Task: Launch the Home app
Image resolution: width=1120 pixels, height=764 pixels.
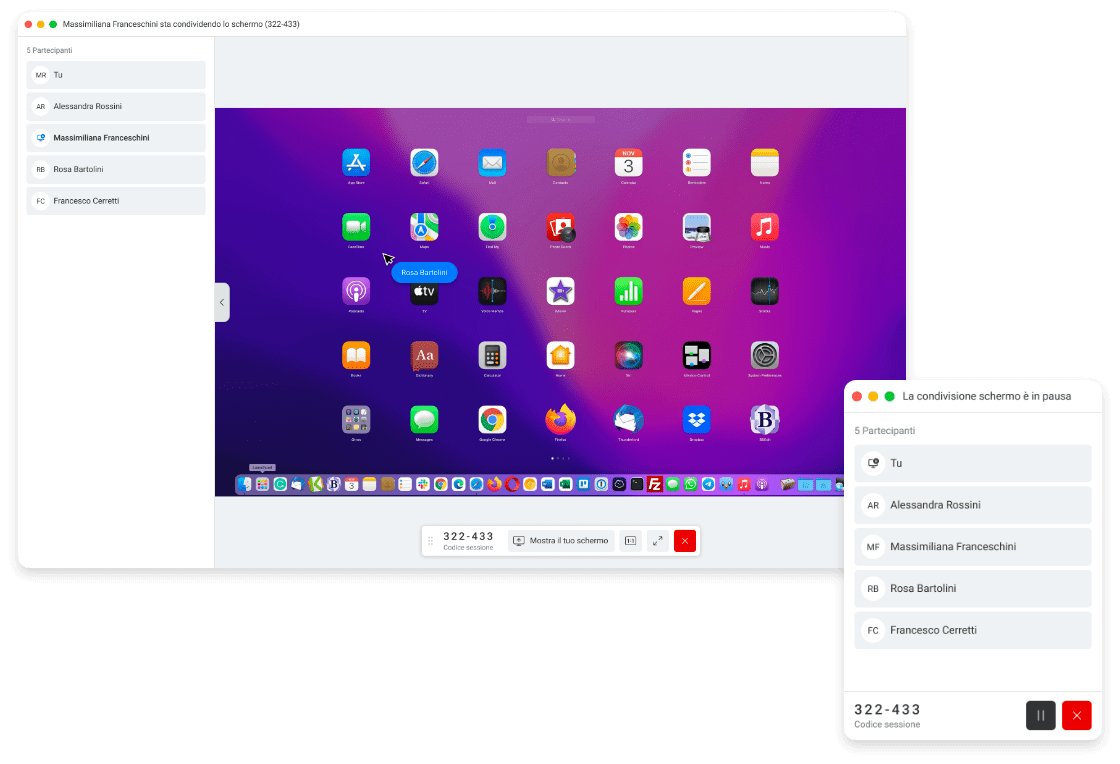Action: (x=561, y=356)
